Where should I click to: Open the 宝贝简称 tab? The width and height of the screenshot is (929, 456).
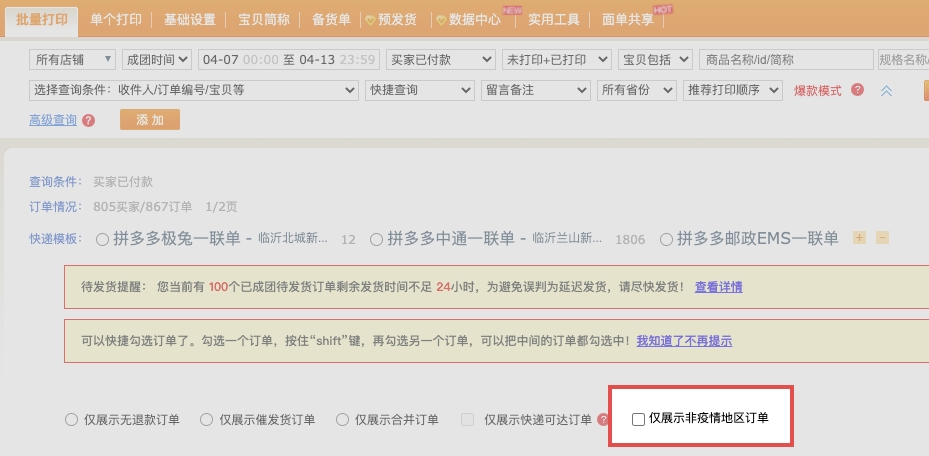point(264,20)
